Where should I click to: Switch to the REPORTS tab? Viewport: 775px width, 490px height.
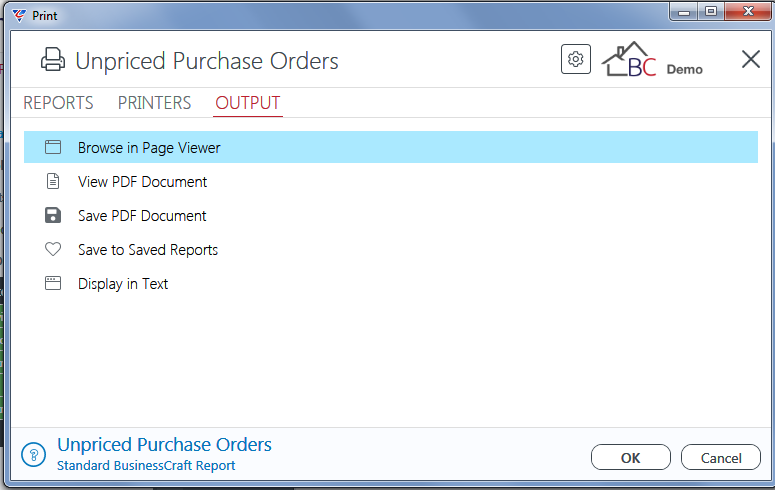pos(58,103)
